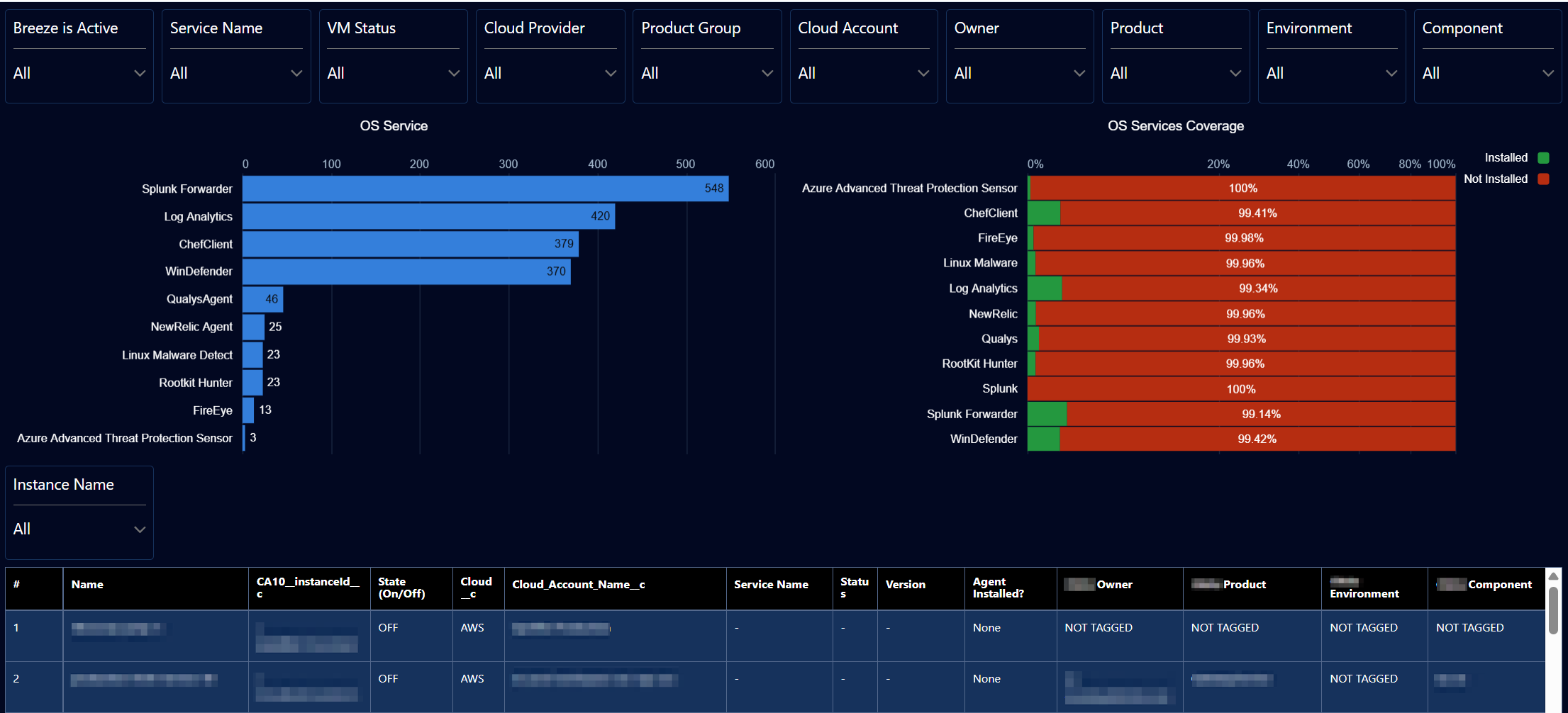
Task: Click the NewRelic Agent bar
Action: coord(253,327)
